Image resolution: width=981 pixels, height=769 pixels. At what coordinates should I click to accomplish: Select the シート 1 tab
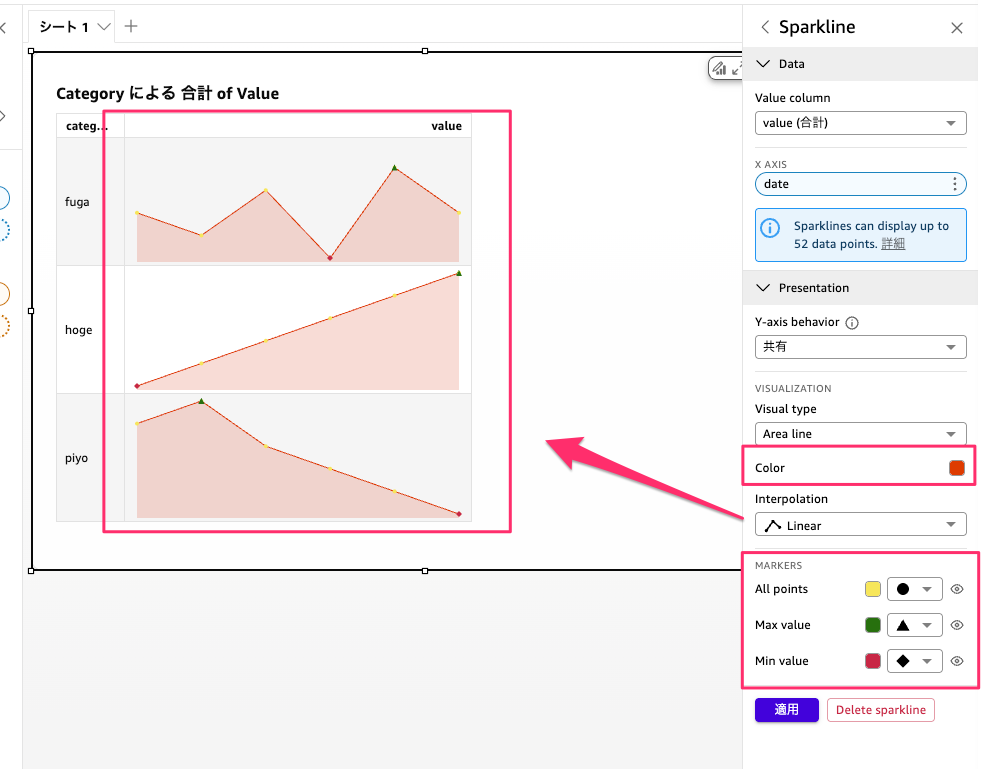pyautogui.click(x=65, y=26)
